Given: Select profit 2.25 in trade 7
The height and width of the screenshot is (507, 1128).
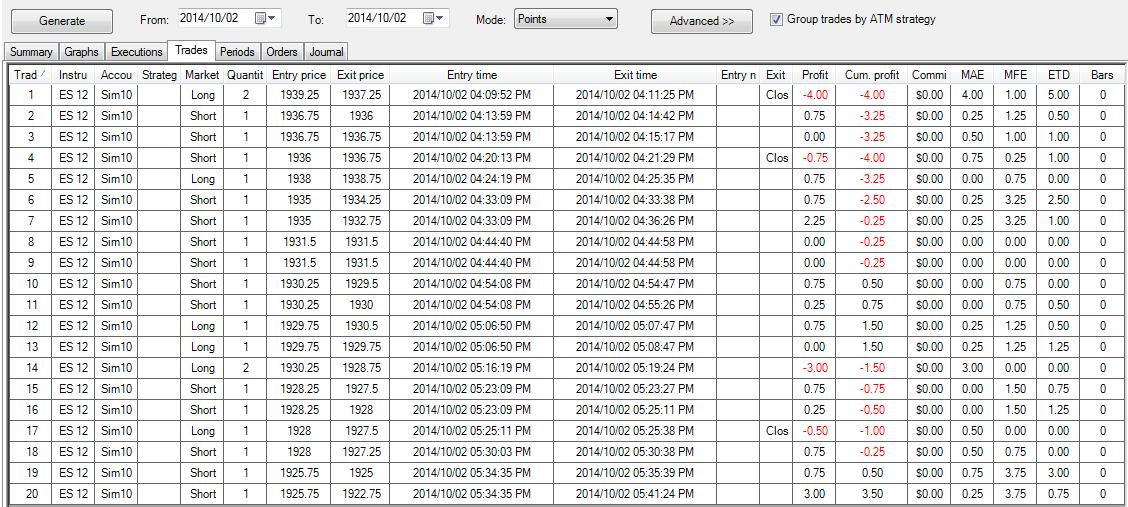Looking at the screenshot, I should coord(814,221).
